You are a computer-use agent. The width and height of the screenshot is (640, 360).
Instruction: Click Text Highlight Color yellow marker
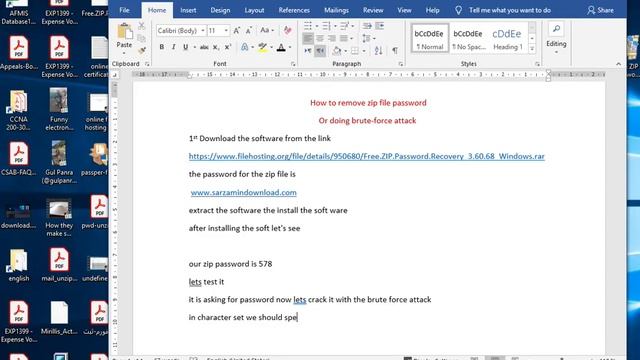[262, 48]
